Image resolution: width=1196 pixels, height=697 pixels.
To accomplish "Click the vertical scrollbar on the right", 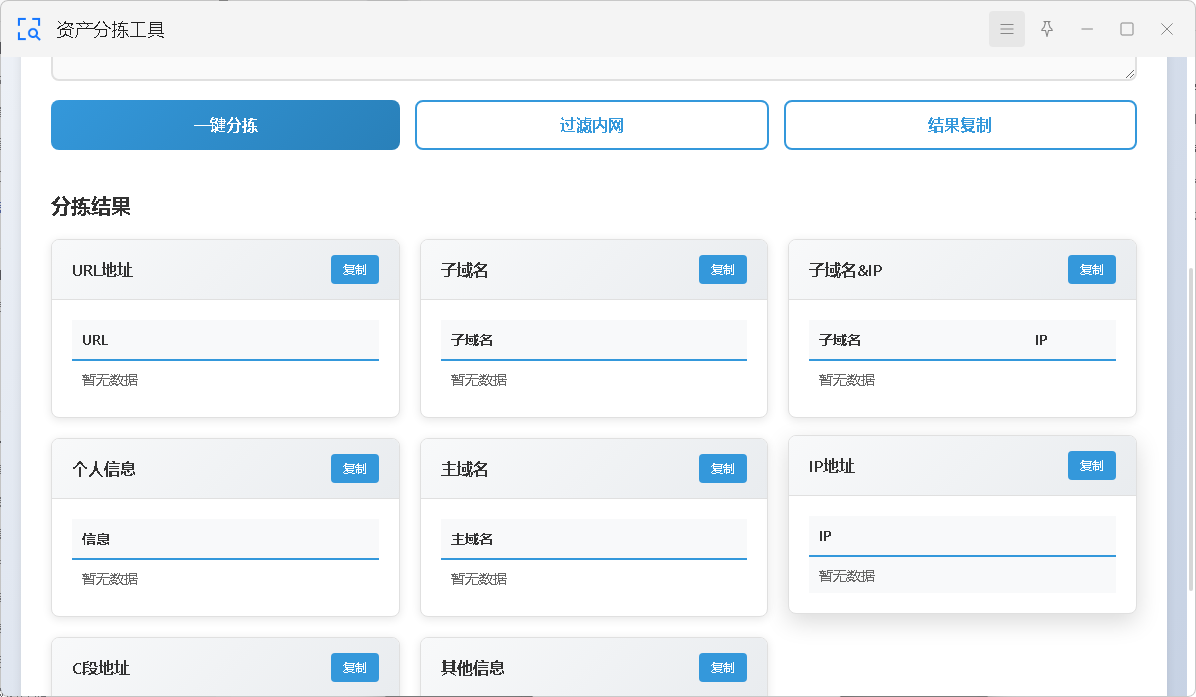I will (1190, 430).
